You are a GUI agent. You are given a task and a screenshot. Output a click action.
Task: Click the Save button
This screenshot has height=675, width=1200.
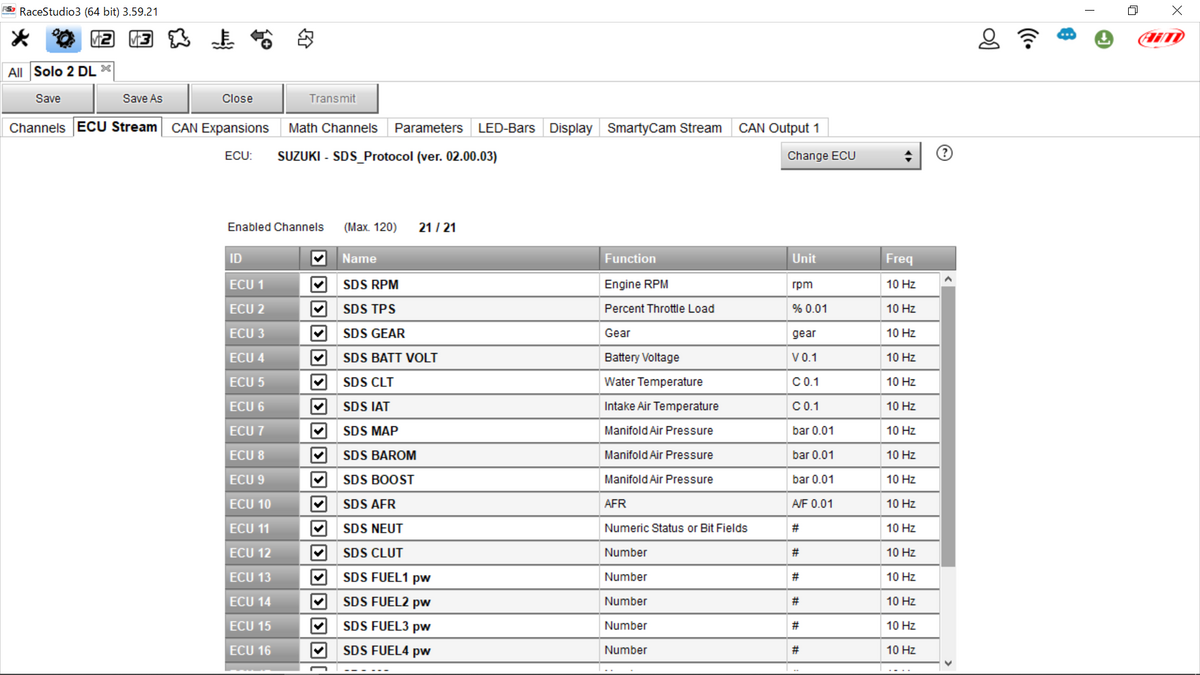(48, 98)
